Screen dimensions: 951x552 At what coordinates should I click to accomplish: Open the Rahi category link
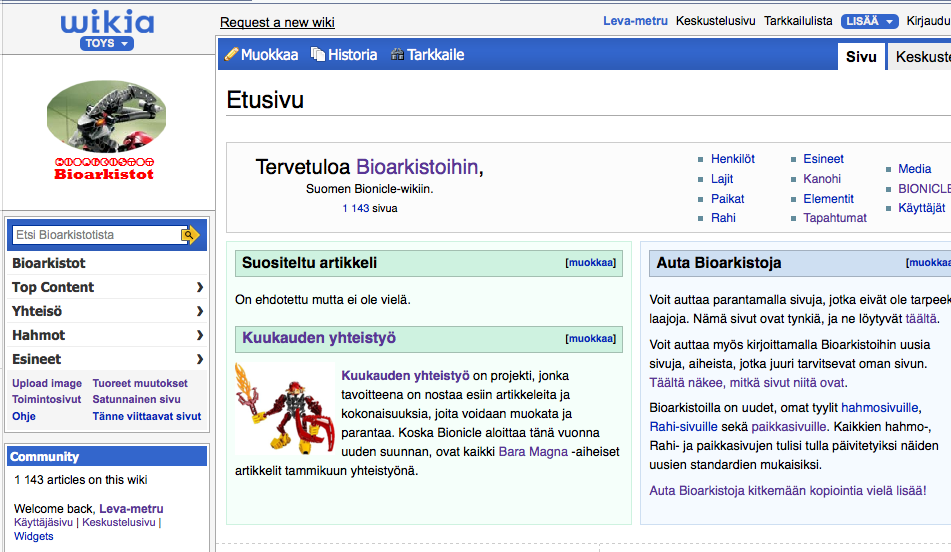click(723, 218)
